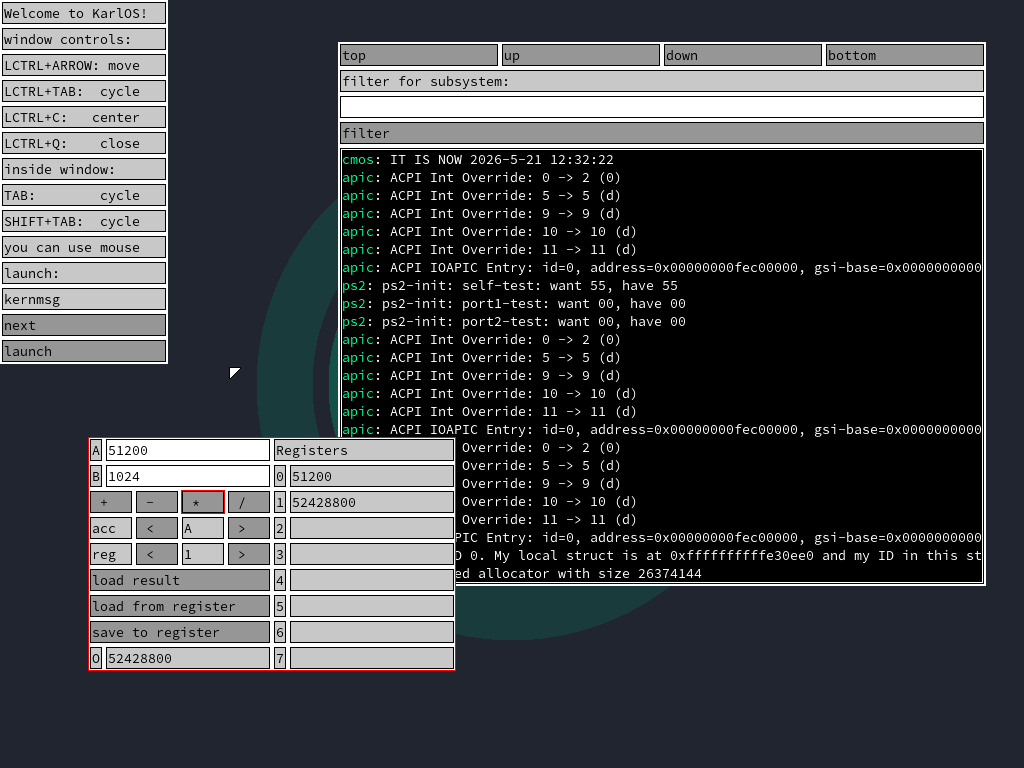
Task: Click register 0 value 51200
Action: [372, 476]
